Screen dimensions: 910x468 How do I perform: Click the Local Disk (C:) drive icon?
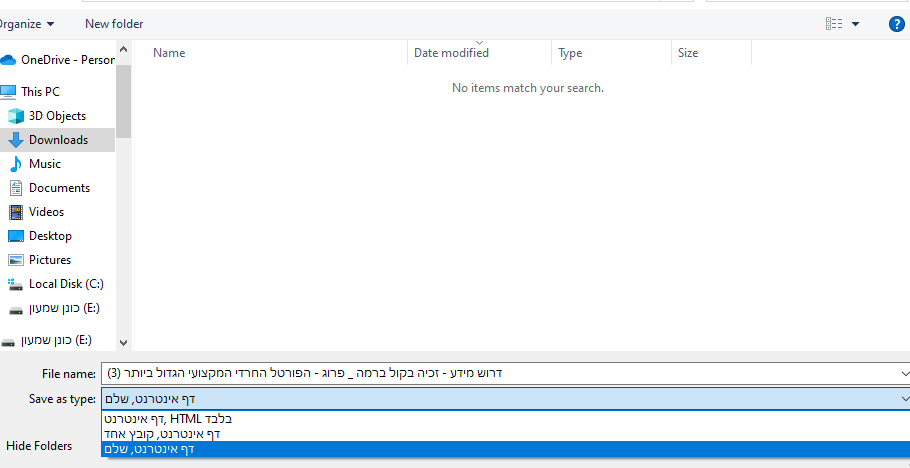tap(16, 284)
